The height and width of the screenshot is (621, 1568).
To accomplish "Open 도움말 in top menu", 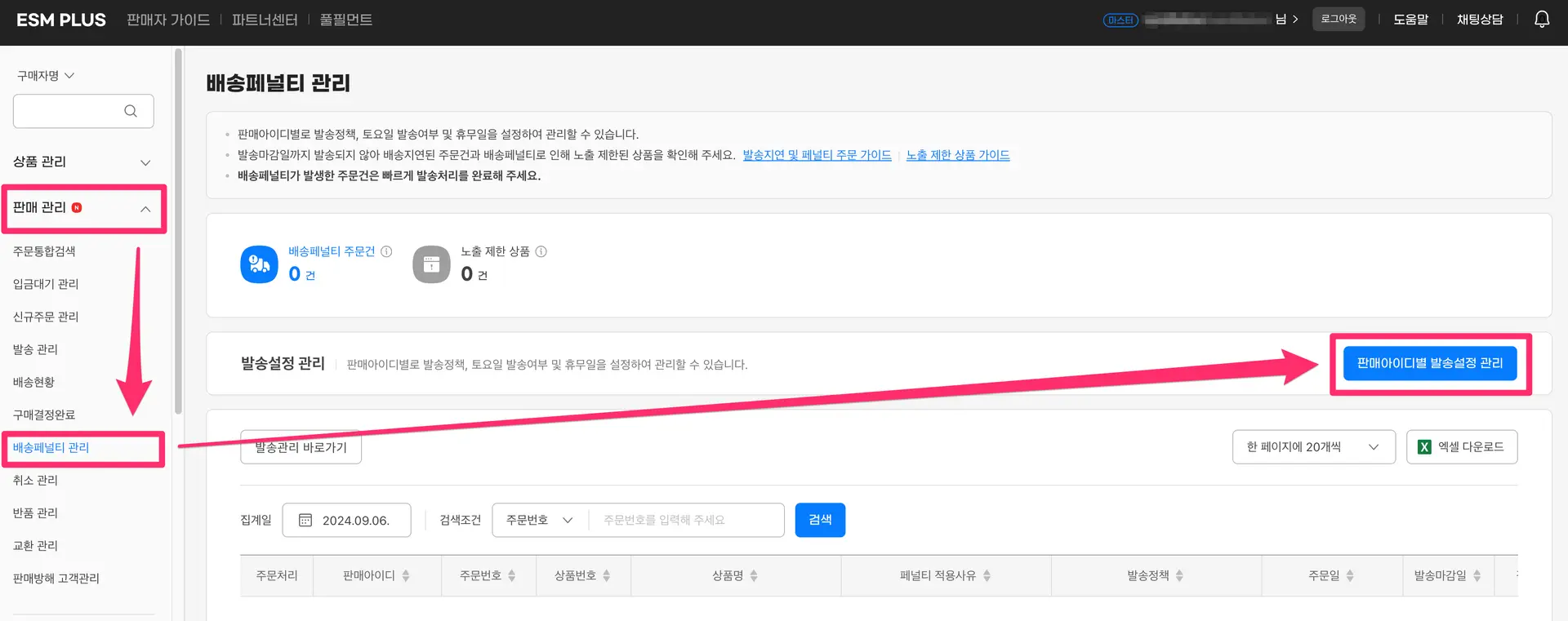I will tap(1410, 20).
